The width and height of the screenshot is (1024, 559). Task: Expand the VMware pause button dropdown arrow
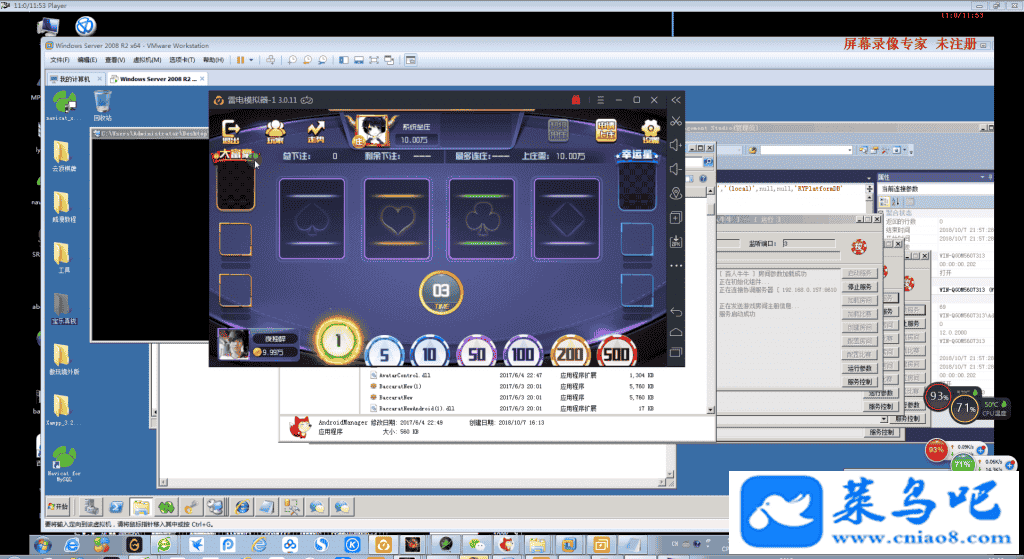pyautogui.click(x=251, y=60)
